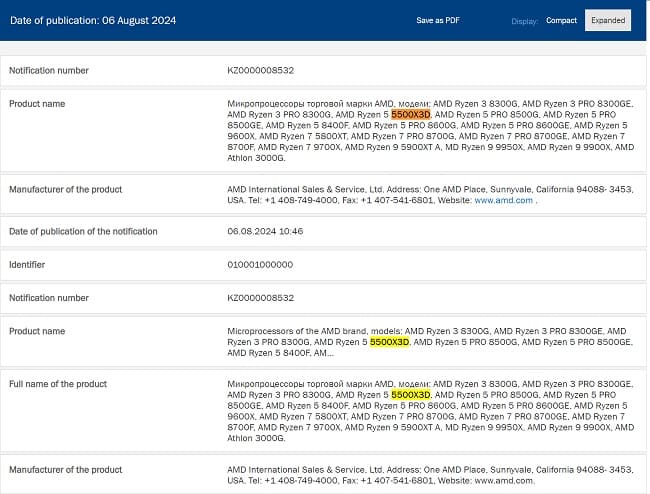Click yellow 5500X3D in English product name

click(x=389, y=342)
